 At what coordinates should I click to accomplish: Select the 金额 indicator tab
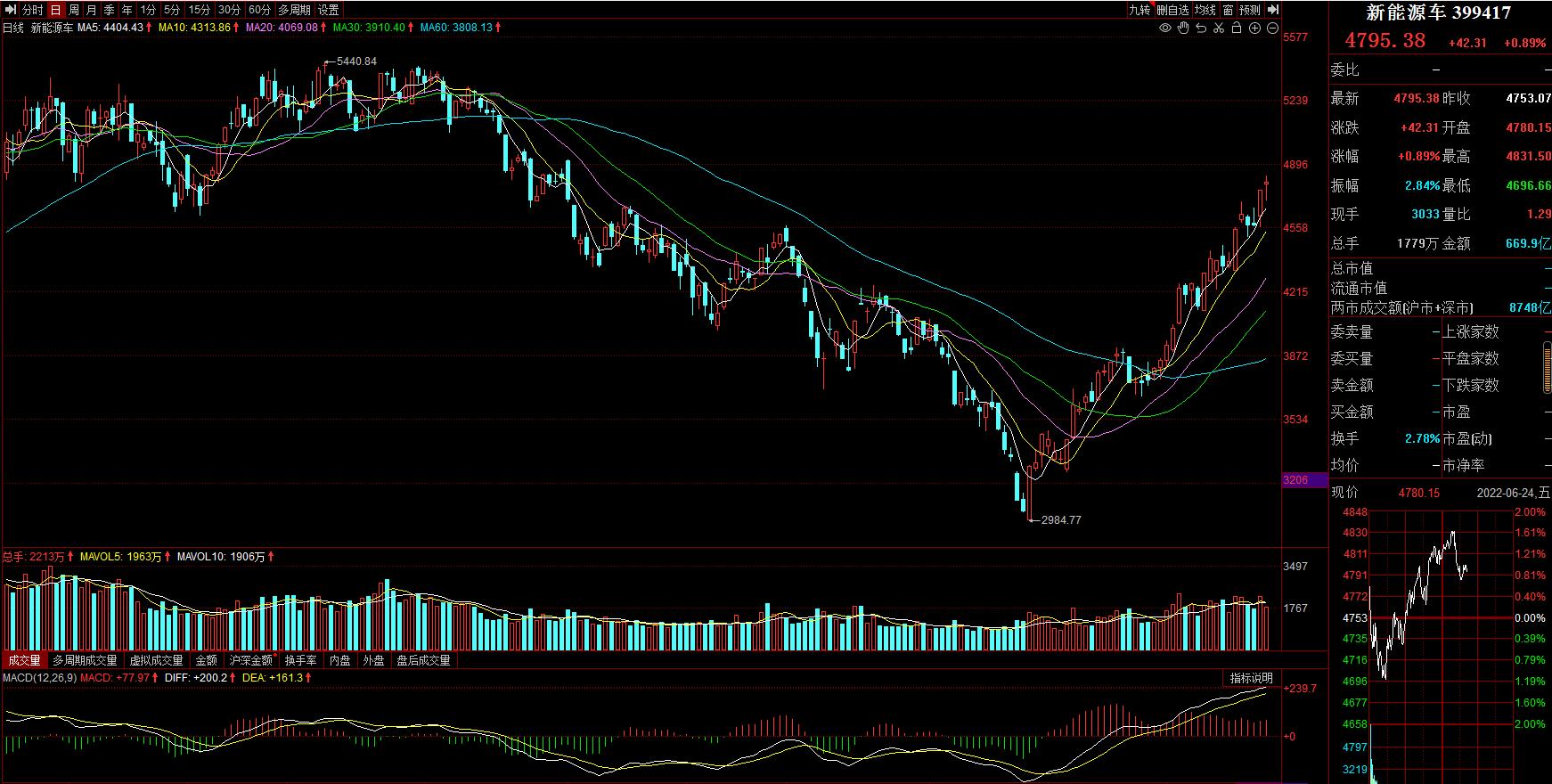[x=206, y=660]
